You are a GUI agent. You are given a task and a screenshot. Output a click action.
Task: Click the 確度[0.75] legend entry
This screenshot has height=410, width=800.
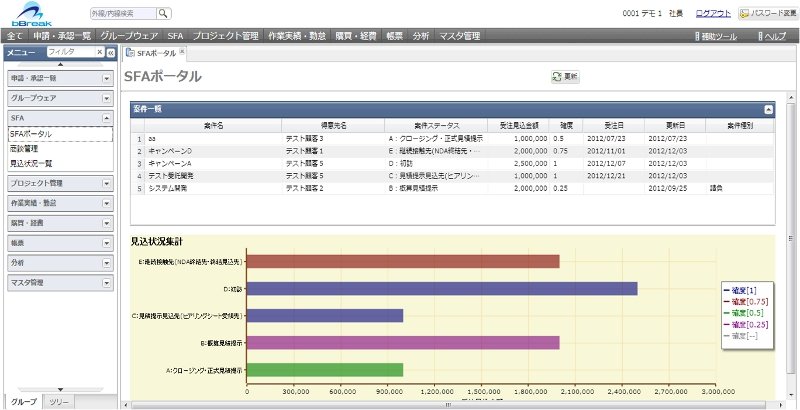coord(747,302)
